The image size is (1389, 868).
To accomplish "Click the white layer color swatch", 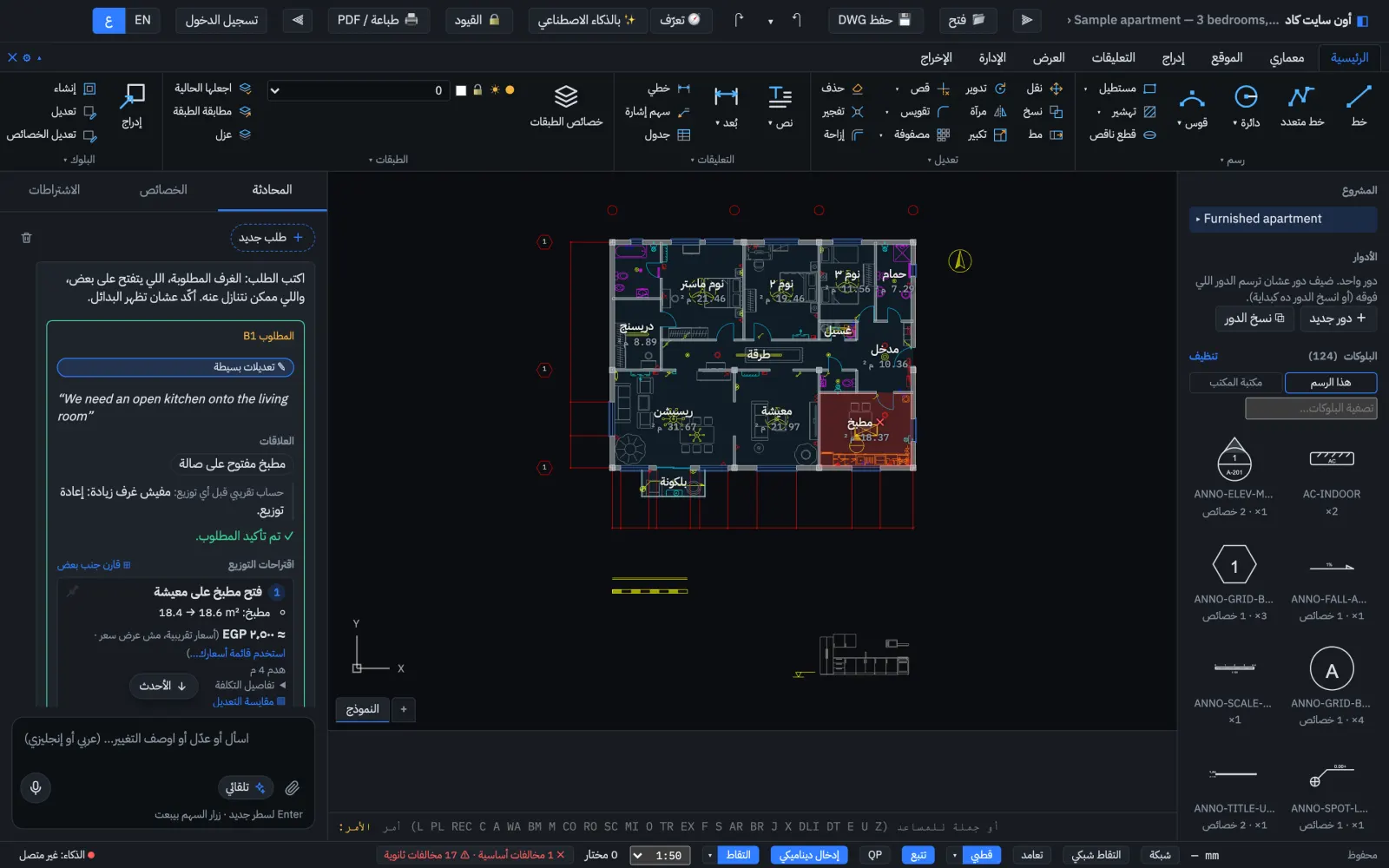I will click(x=461, y=90).
